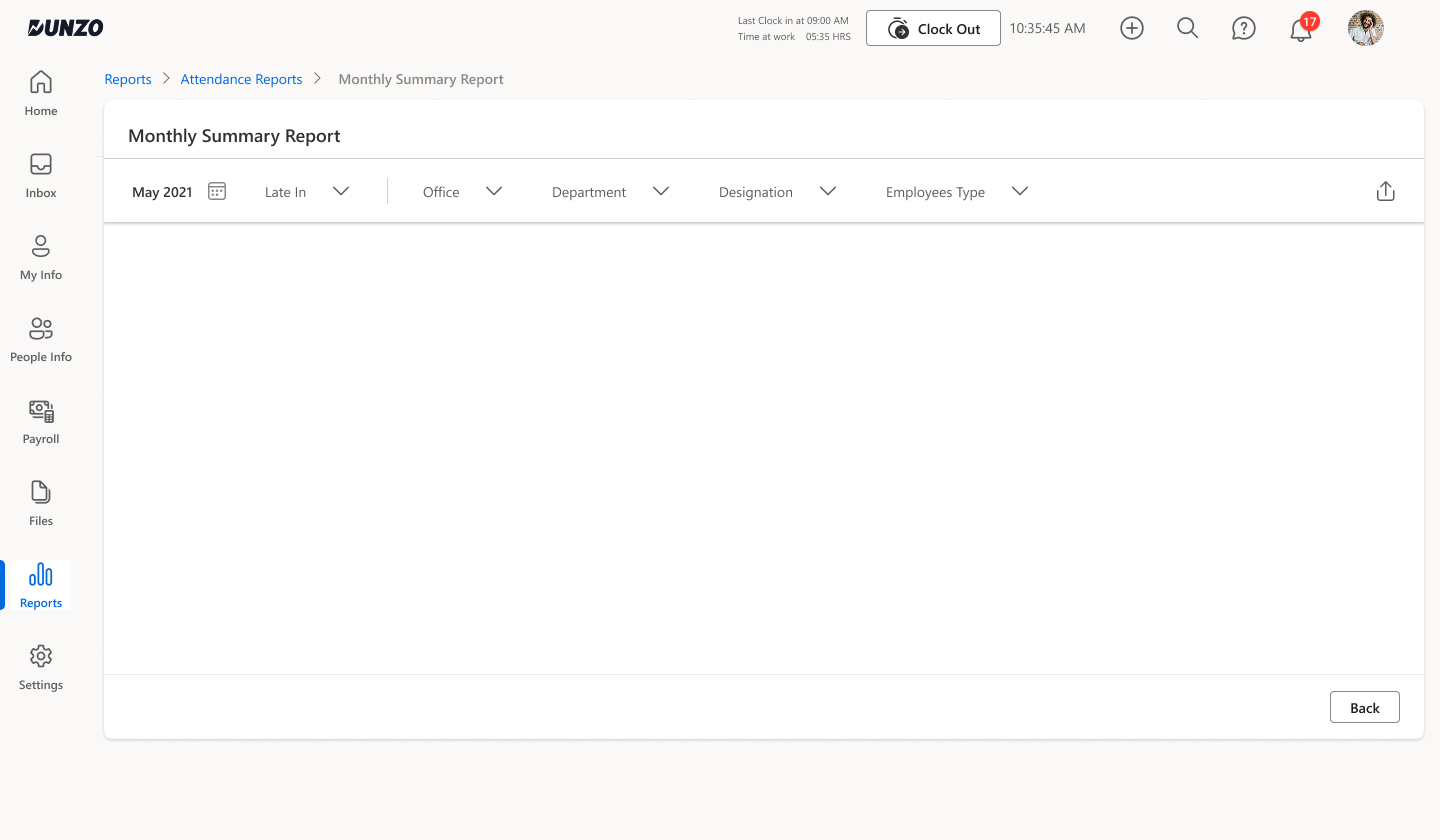This screenshot has height=840, width=1440.
Task: Navigate to Attendance Reports breadcrumb
Action: [241, 79]
